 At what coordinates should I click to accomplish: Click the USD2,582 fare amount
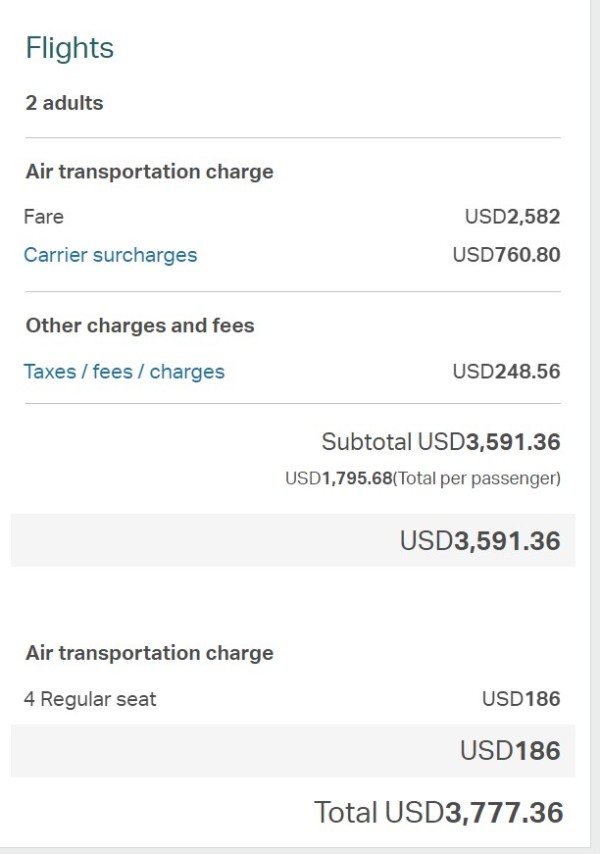pos(512,216)
